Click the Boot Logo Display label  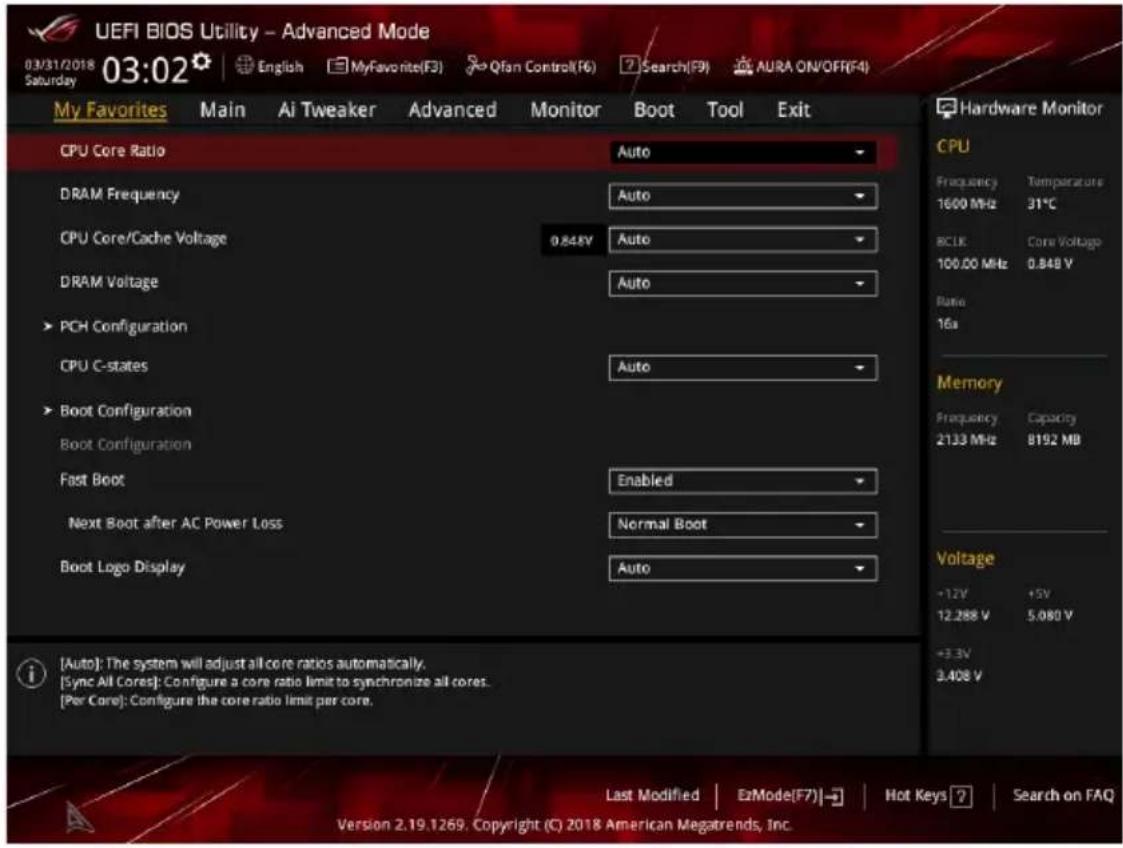(122, 567)
